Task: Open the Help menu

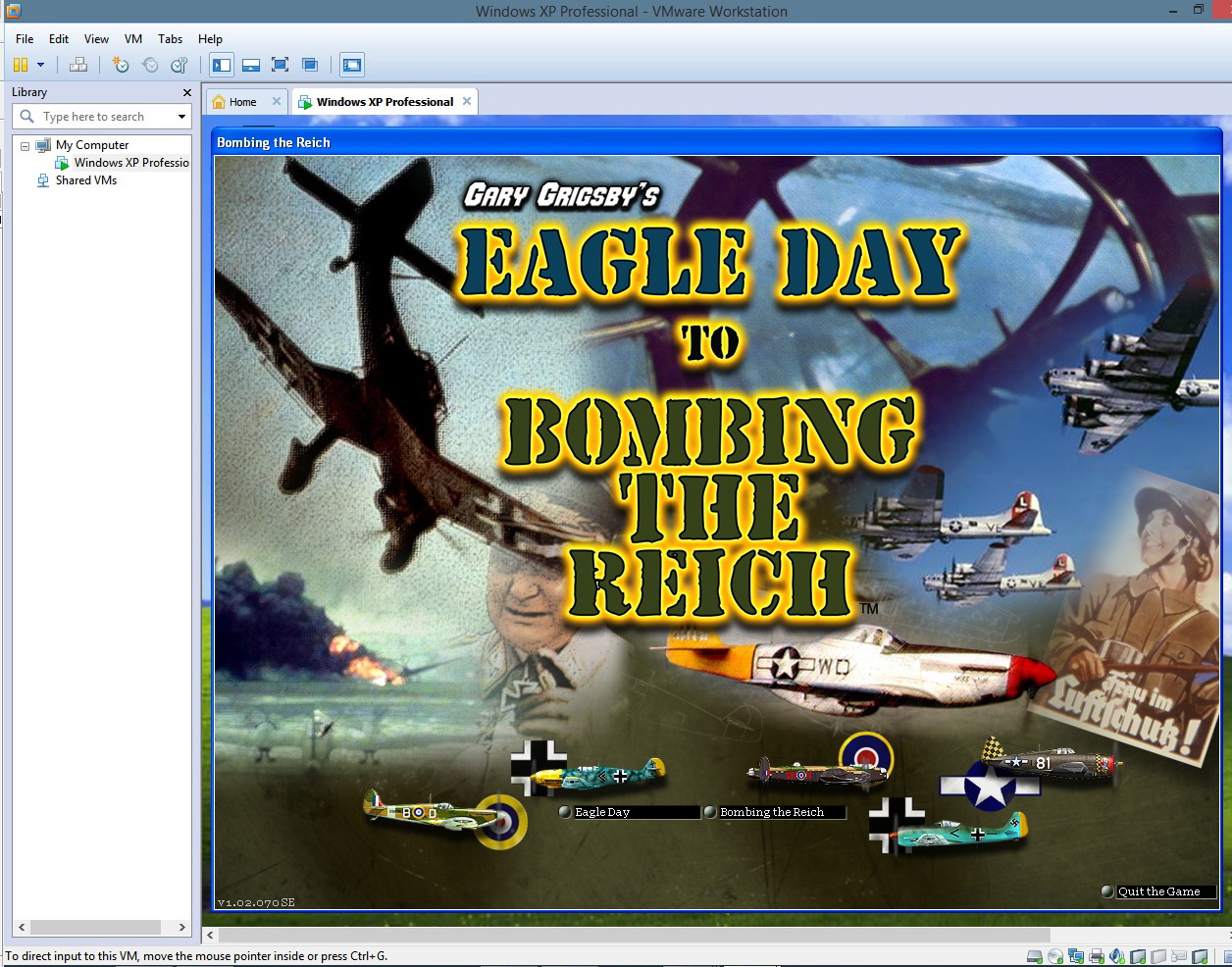Action: (210, 39)
